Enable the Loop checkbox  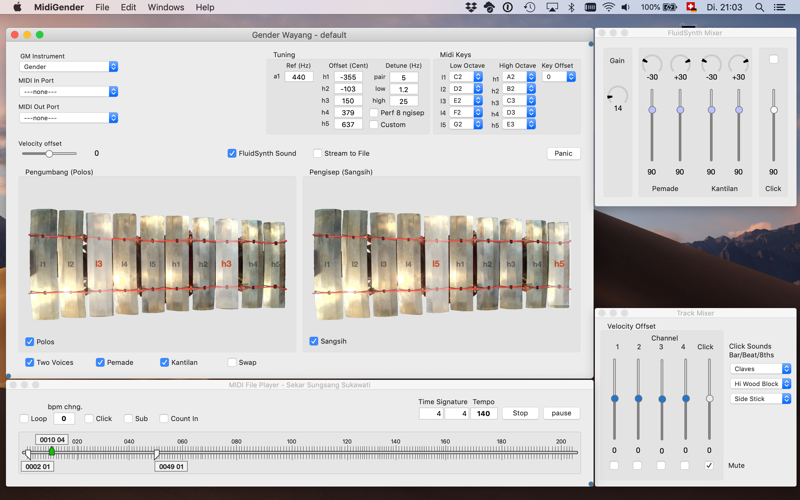pos(24,418)
